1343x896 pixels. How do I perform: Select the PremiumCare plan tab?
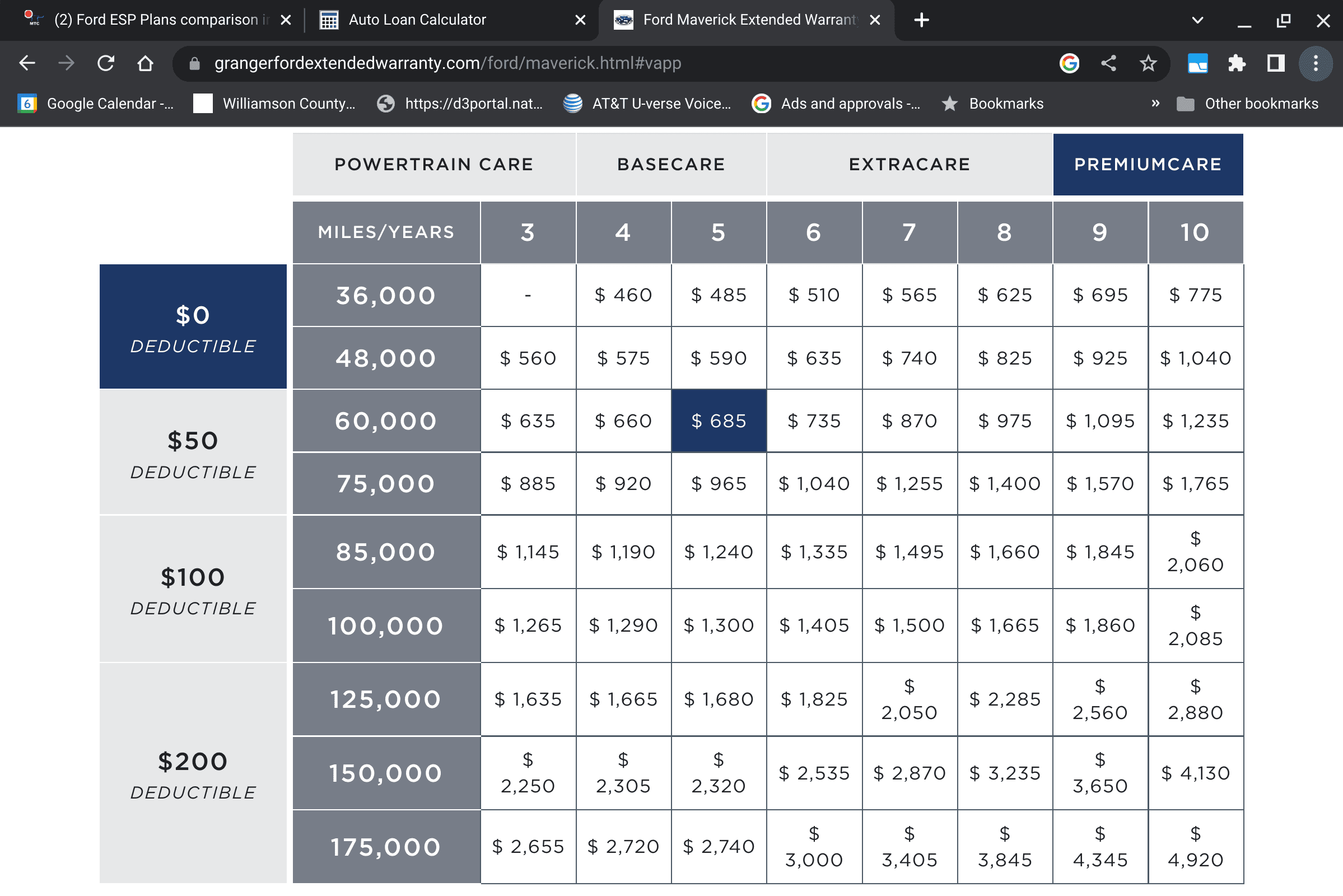(1148, 165)
